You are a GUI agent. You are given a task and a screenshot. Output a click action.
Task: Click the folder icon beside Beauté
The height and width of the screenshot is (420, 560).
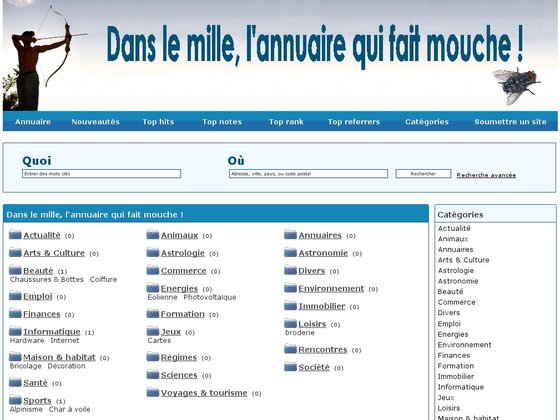[x=15, y=270]
